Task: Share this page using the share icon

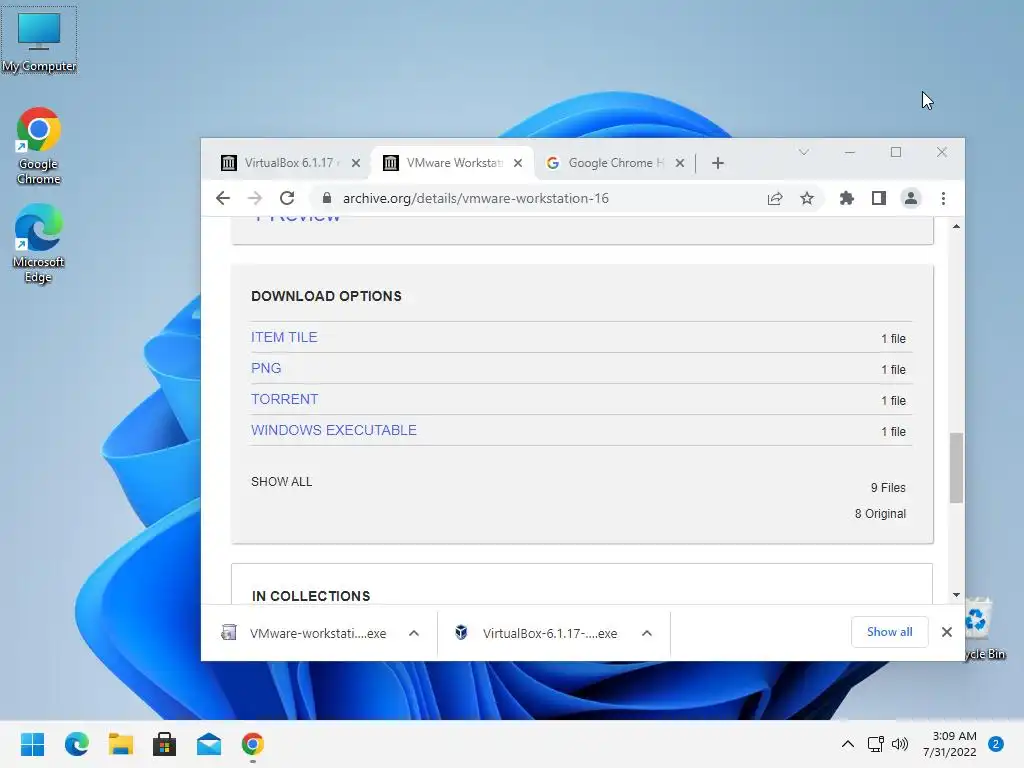Action: [775, 198]
